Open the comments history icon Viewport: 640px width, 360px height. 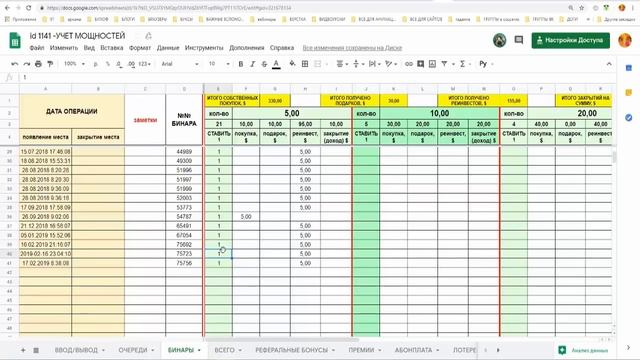519,40
